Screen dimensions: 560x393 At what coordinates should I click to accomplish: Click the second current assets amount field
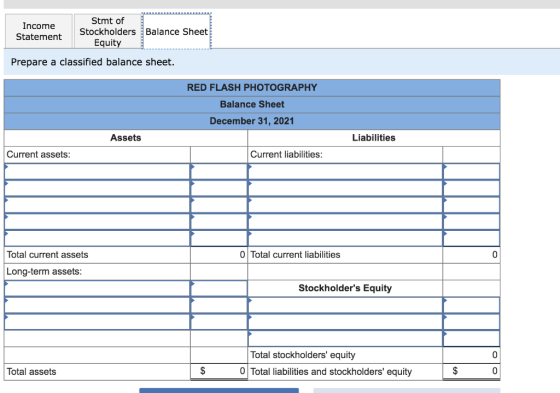coord(219,188)
